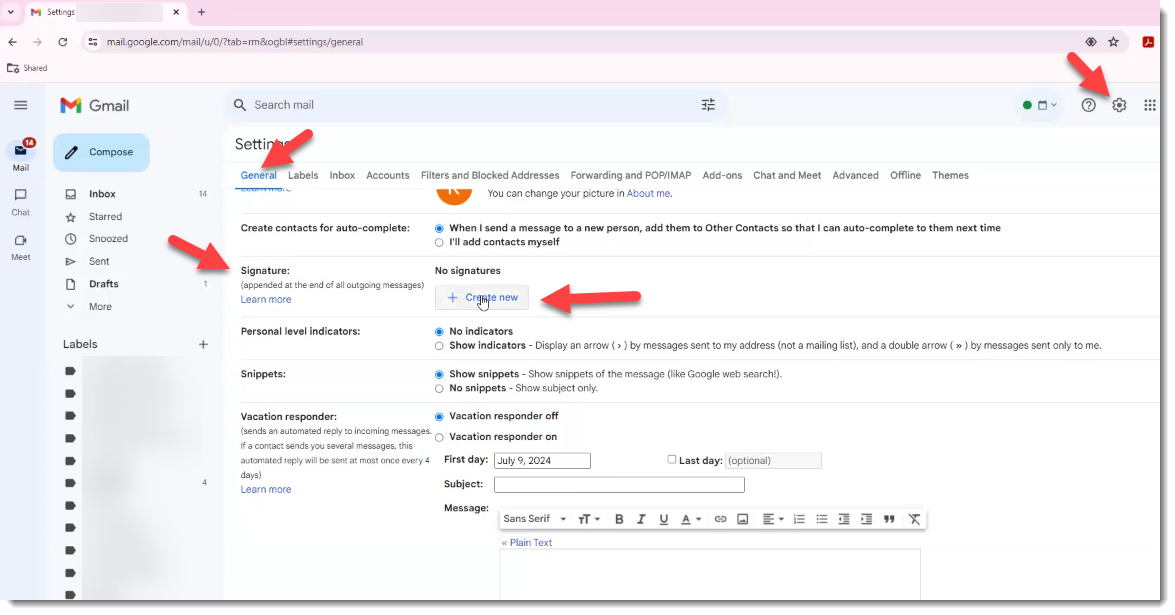Apply quote formatting

point(889,519)
